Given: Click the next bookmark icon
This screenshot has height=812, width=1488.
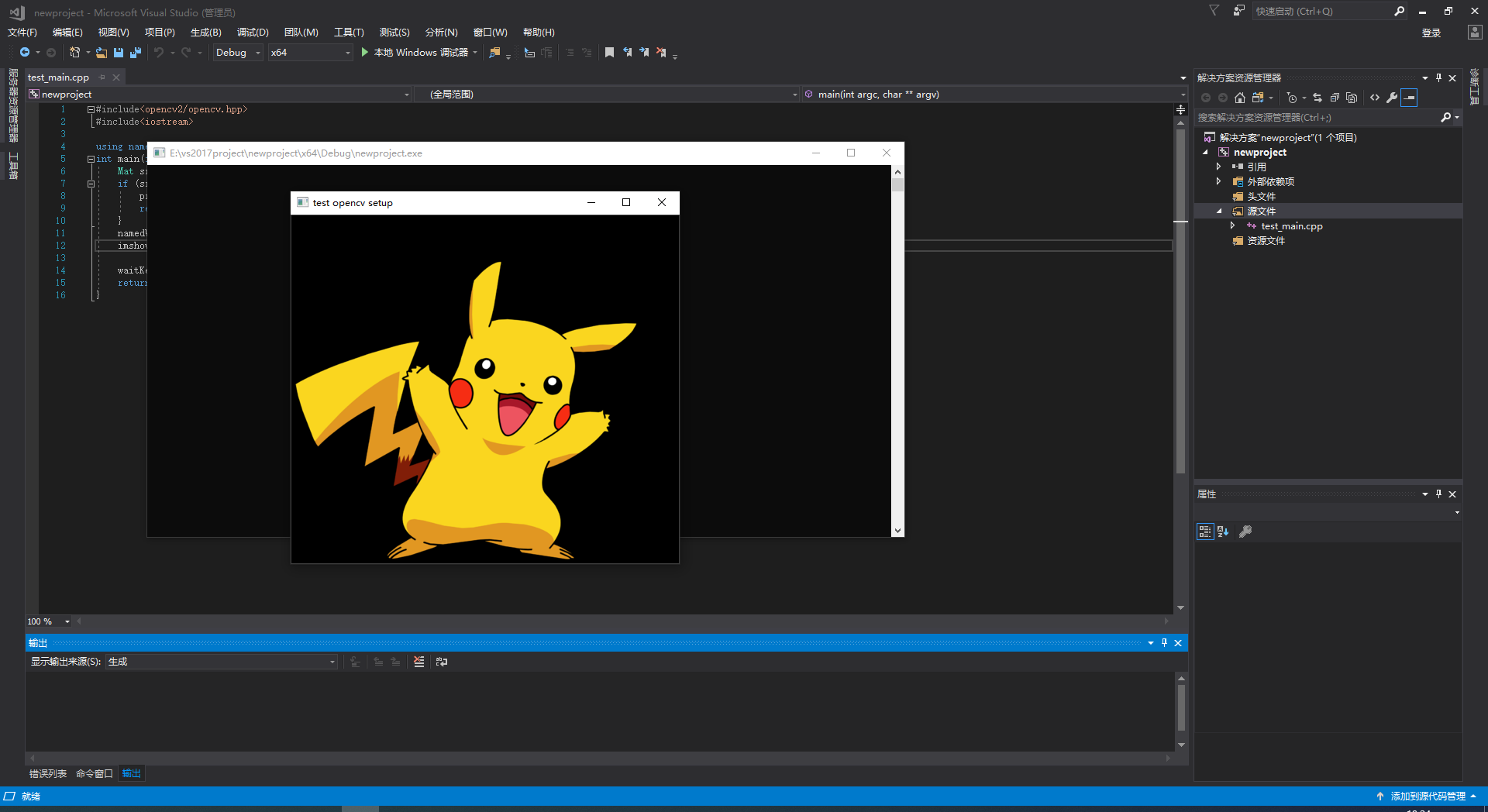Looking at the screenshot, I should (x=644, y=53).
